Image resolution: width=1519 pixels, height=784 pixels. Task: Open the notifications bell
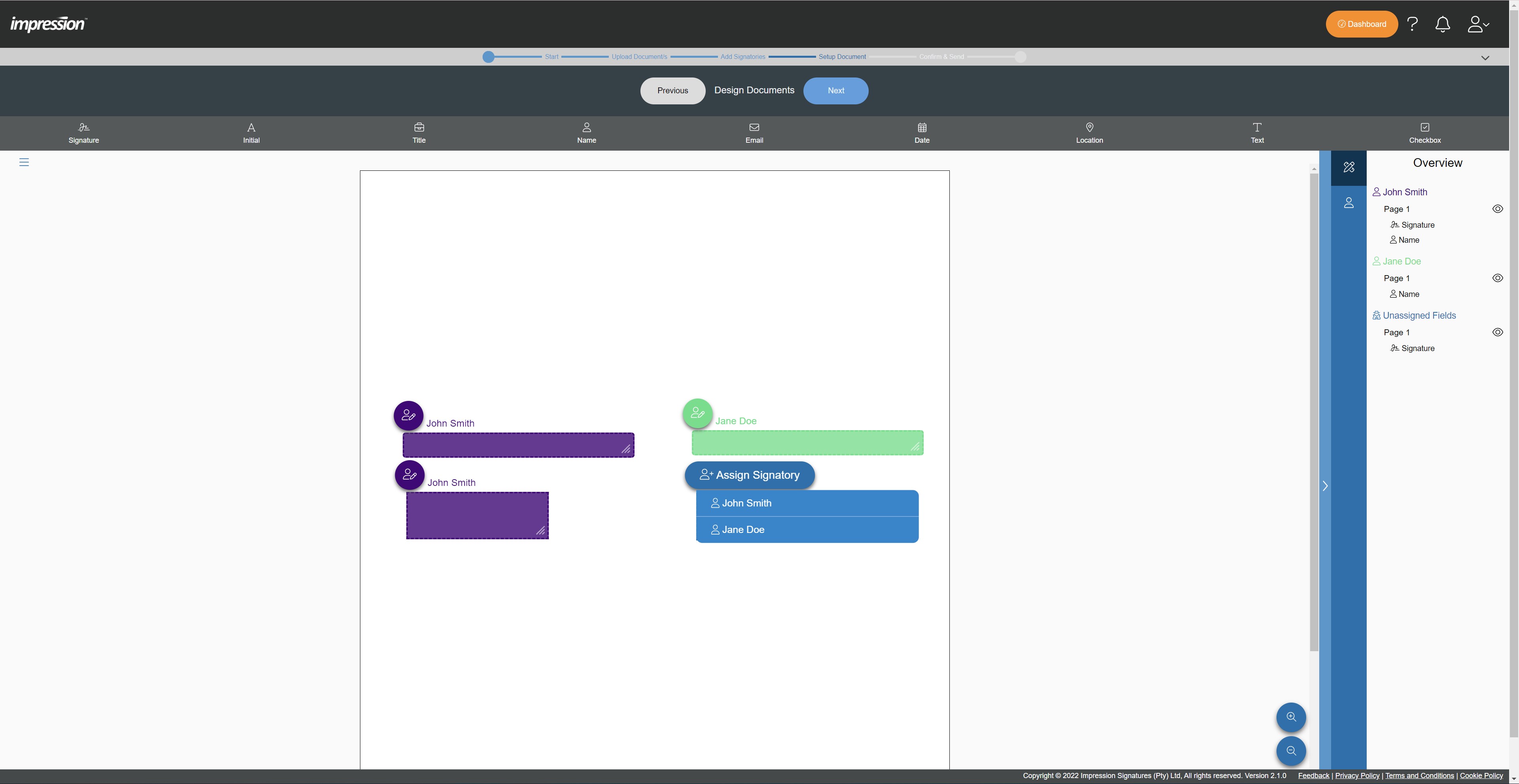coord(1442,24)
